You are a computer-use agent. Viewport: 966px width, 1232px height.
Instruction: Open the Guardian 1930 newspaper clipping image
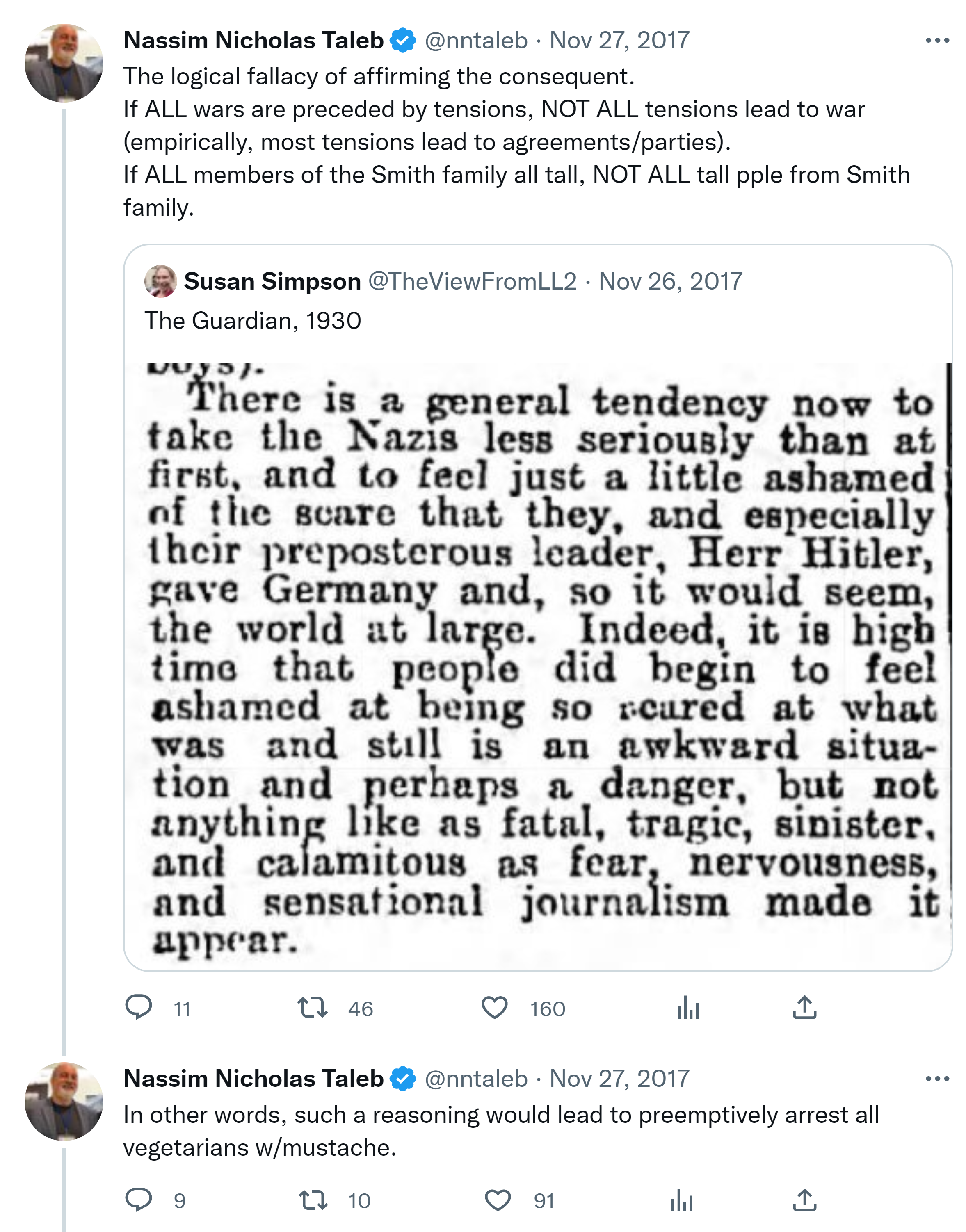(x=543, y=662)
